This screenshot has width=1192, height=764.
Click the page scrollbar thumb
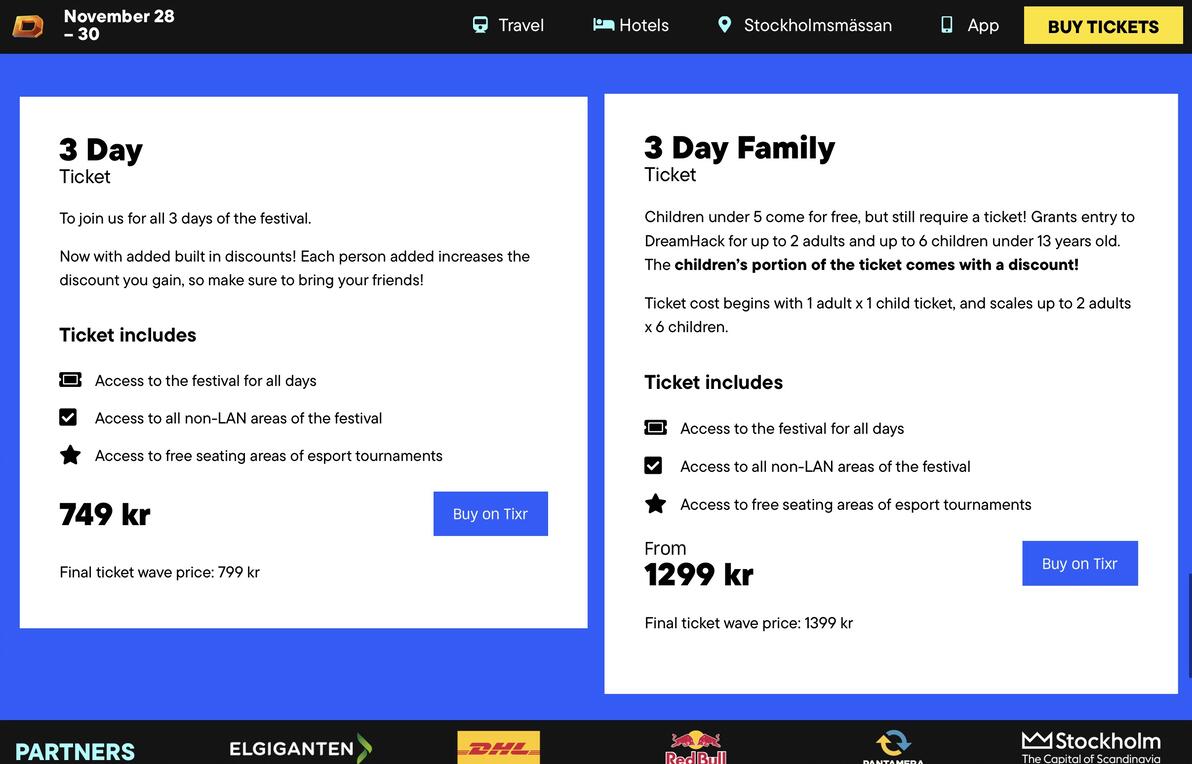pos(1189,626)
